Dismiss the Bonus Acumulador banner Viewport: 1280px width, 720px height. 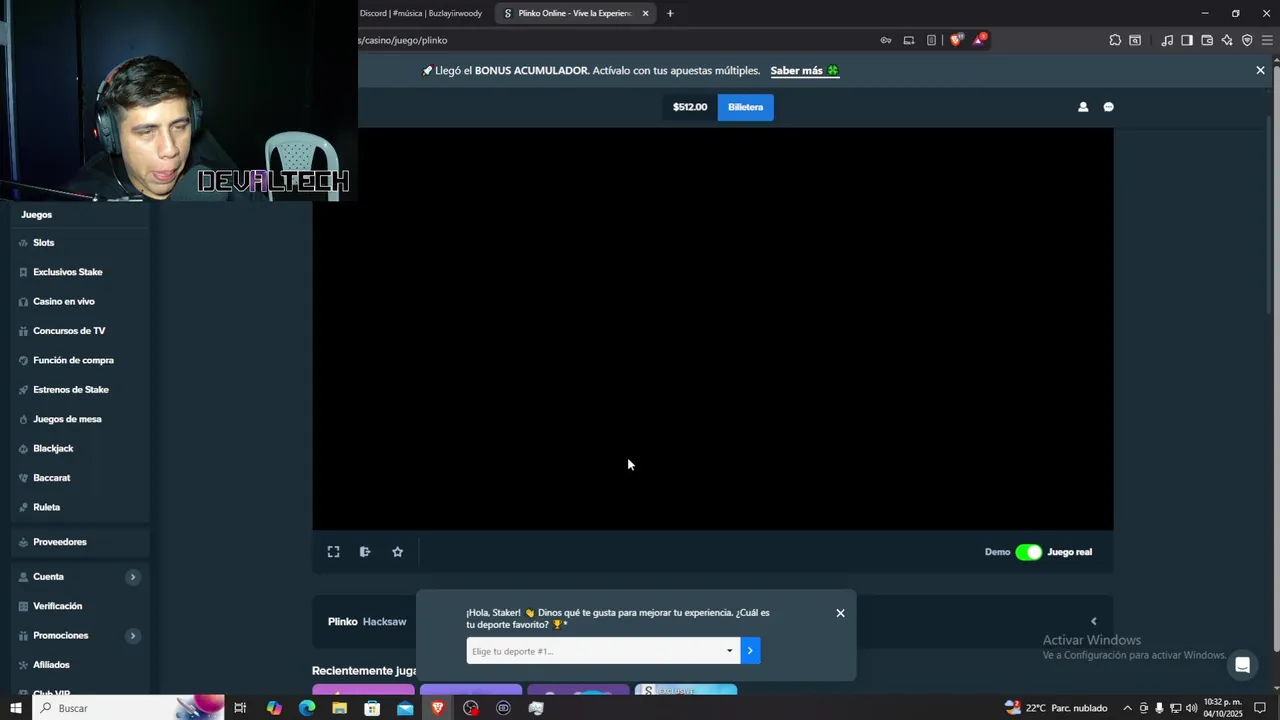1260,70
